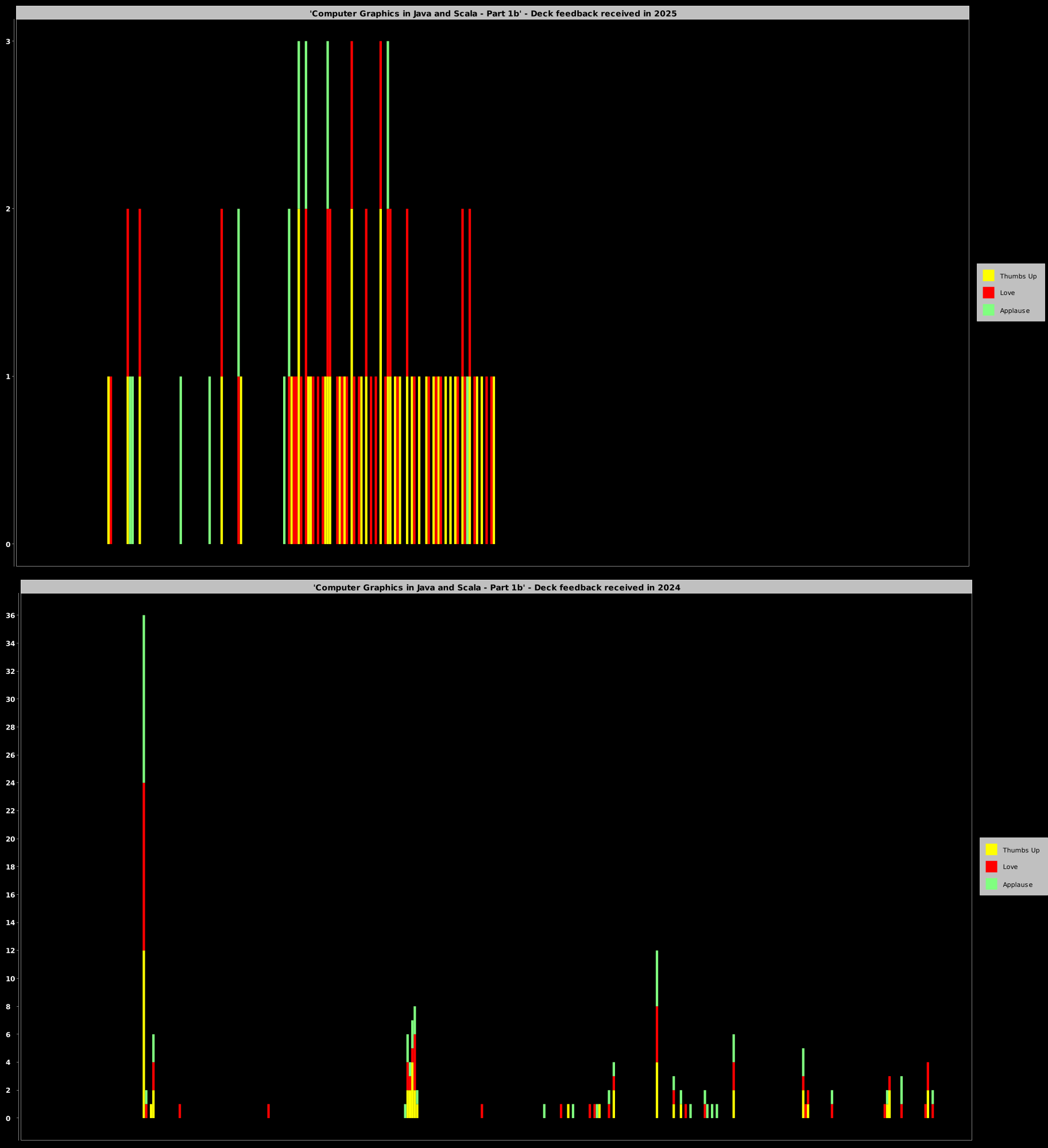Click y-axis label 12 on the 2024 chart
1048x1148 pixels.
pyautogui.click(x=10, y=951)
